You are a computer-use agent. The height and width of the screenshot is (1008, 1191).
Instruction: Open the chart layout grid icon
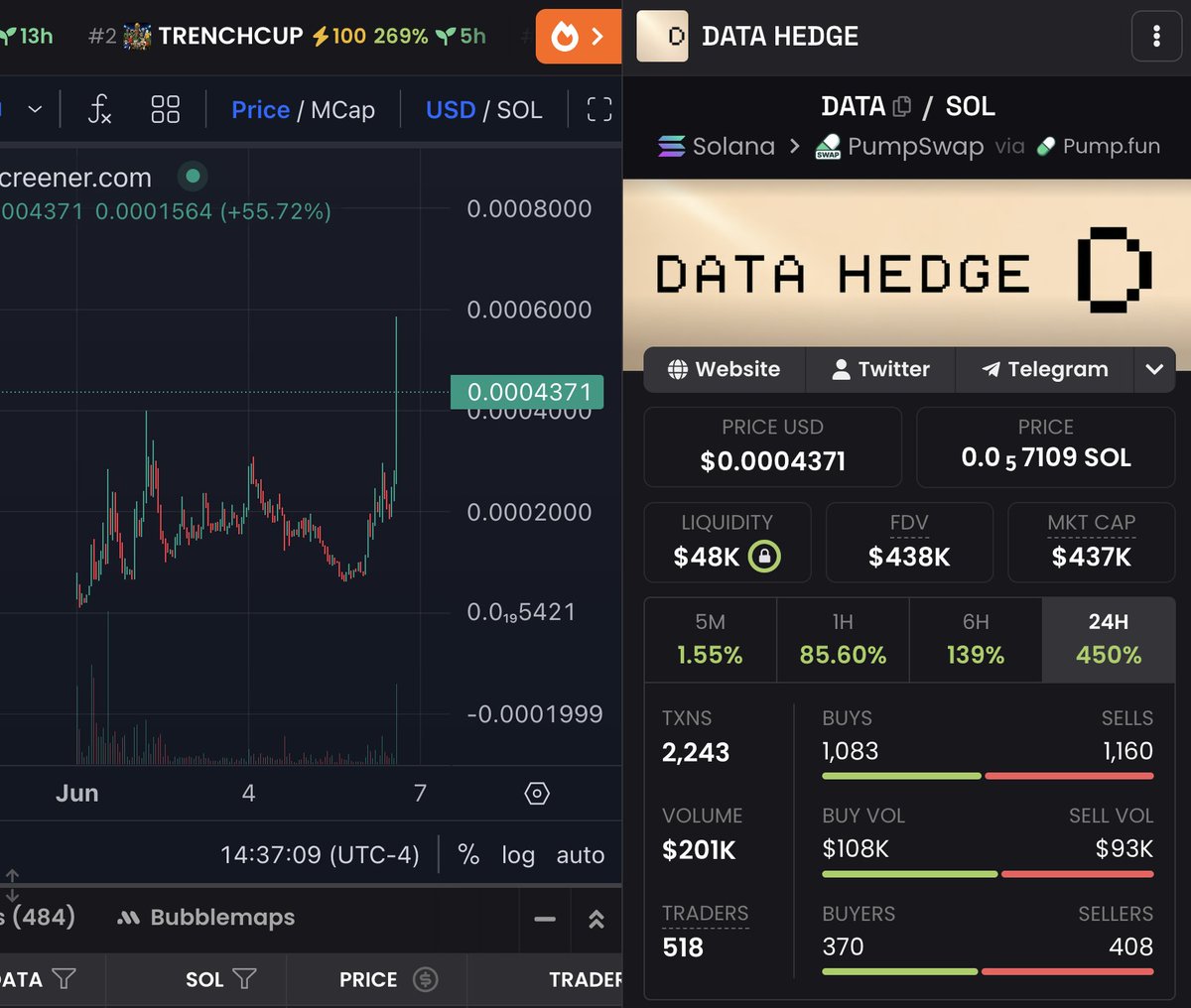tap(166, 109)
